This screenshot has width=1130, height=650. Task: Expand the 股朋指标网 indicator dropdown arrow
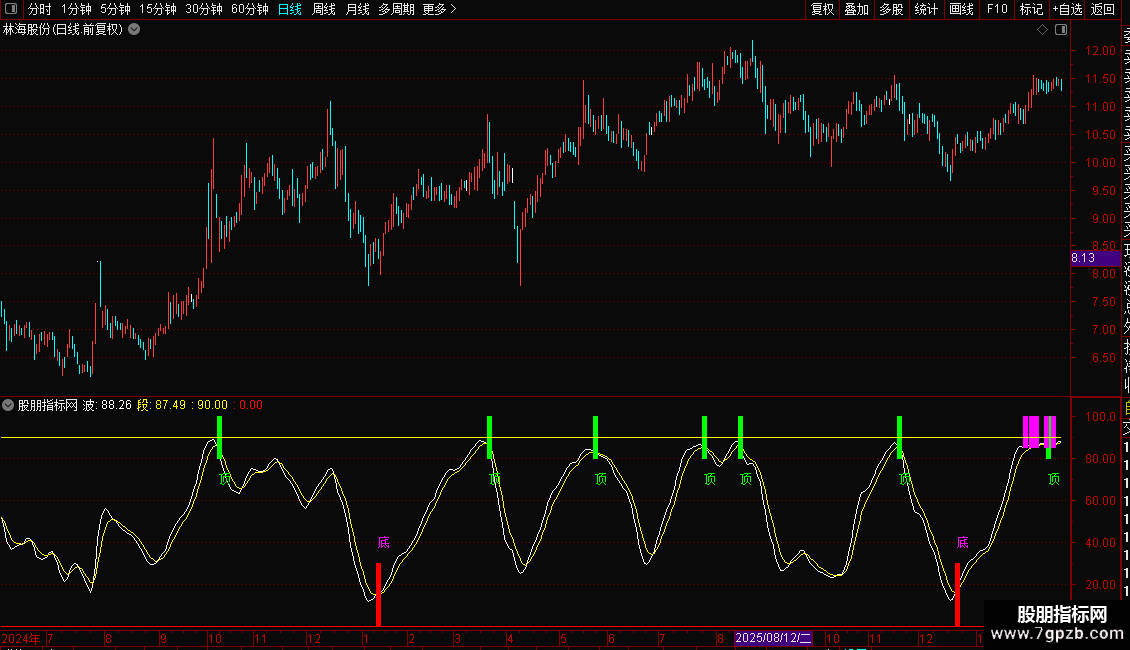[8, 405]
